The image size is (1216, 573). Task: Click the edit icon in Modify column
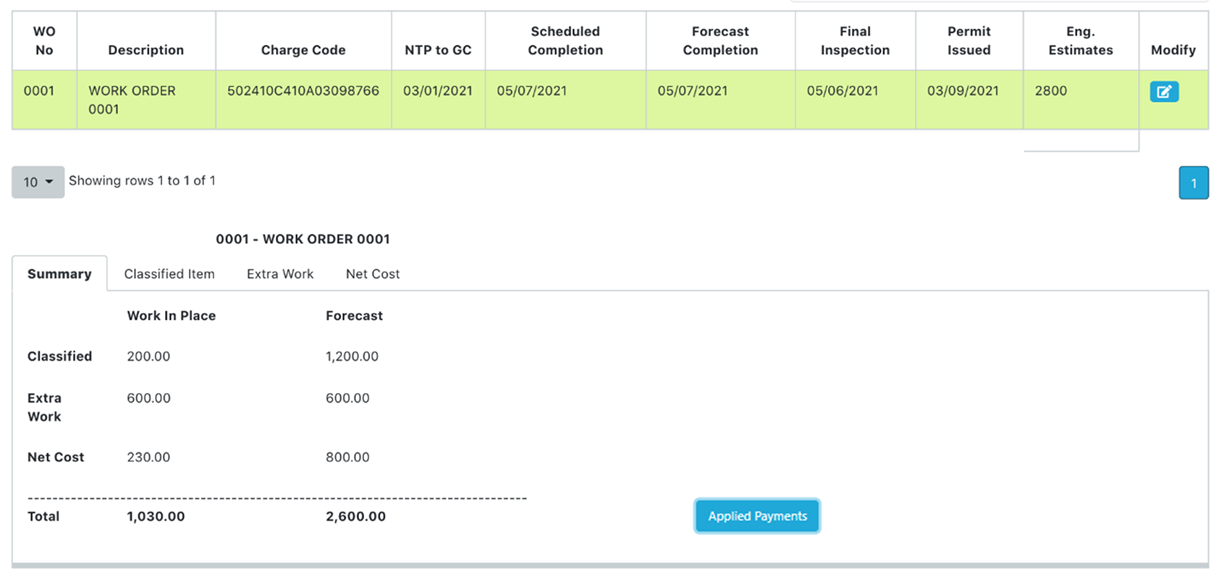click(x=1164, y=92)
